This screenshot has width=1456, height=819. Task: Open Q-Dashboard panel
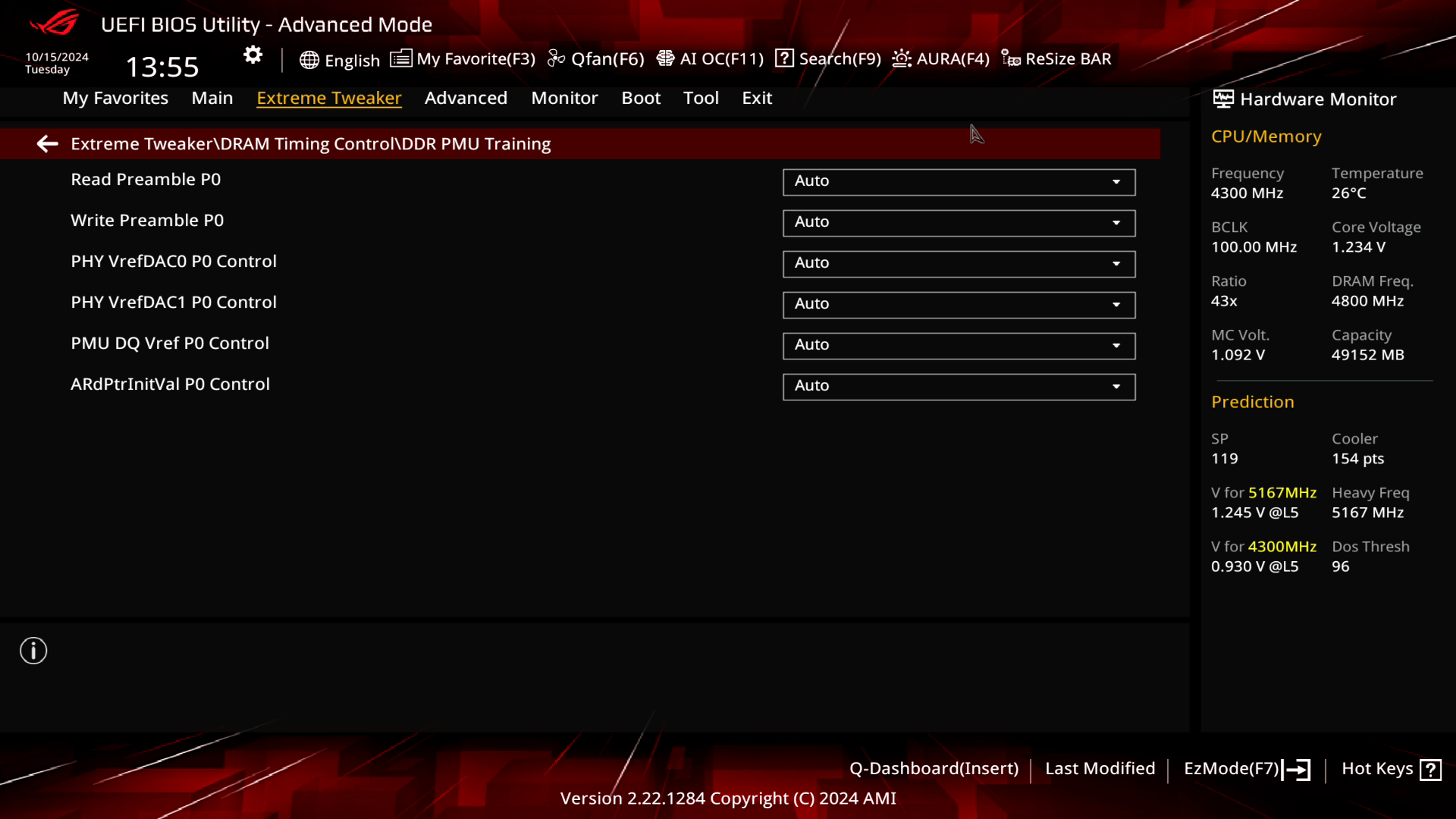[x=934, y=768]
